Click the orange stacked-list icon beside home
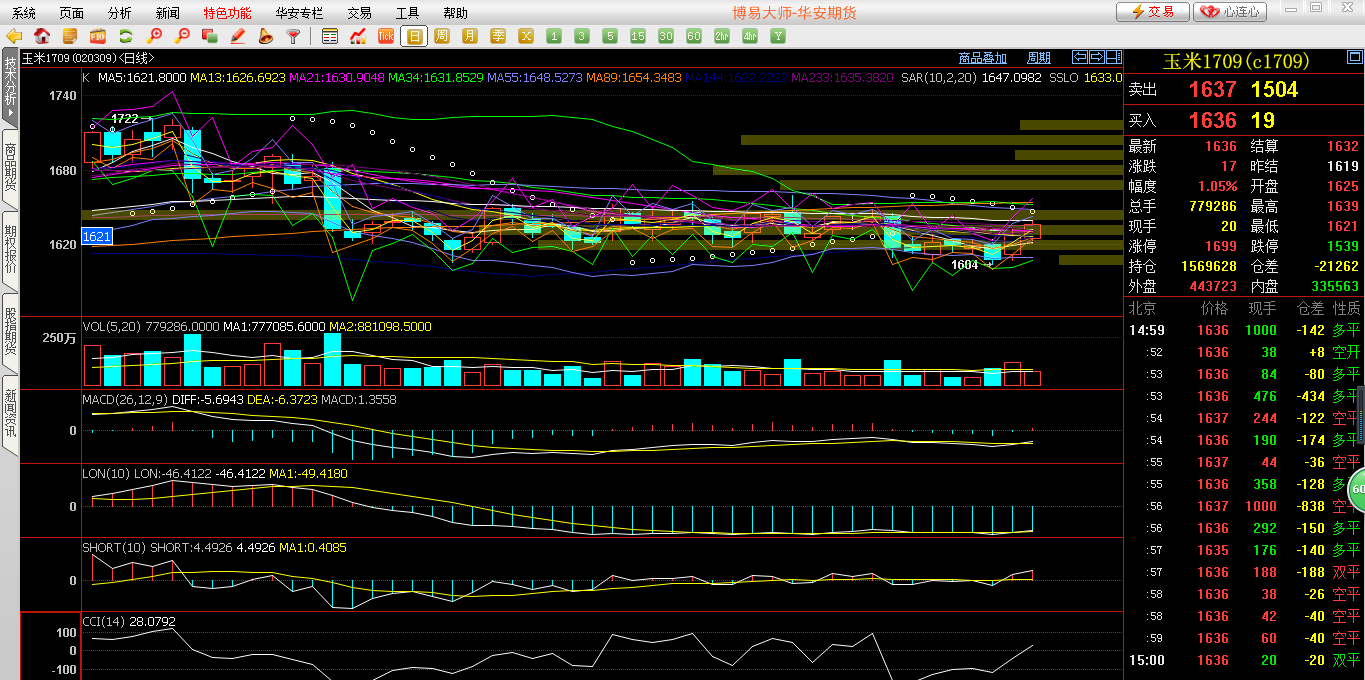This screenshot has width=1365, height=680. (70, 36)
